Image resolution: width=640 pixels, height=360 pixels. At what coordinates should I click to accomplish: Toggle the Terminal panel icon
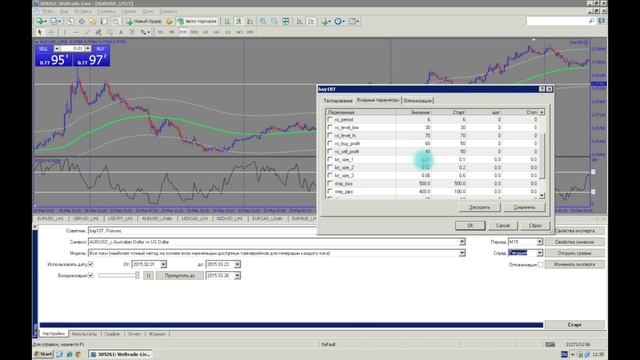point(104,21)
